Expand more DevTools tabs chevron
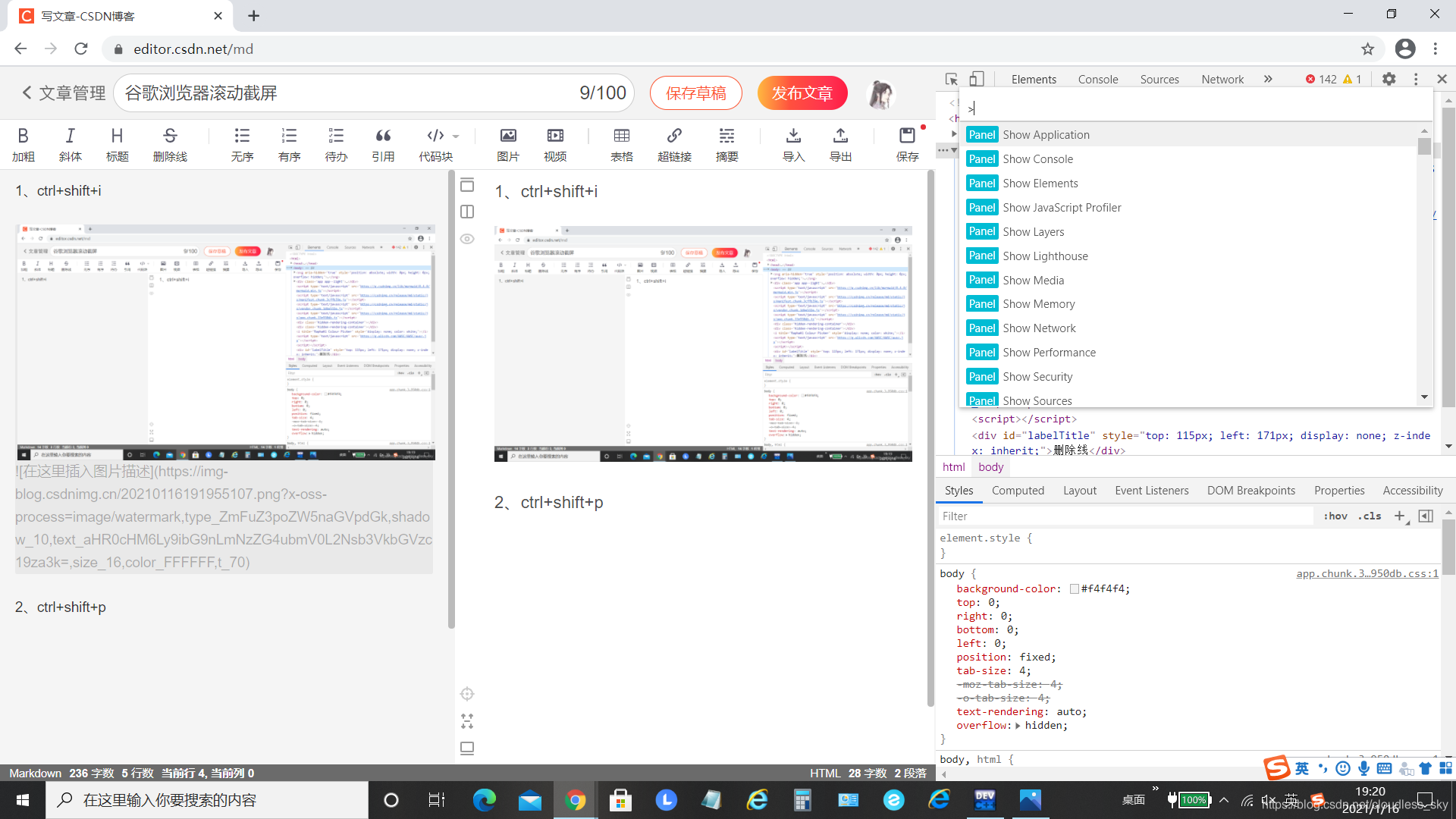The image size is (1456, 819). (1268, 79)
